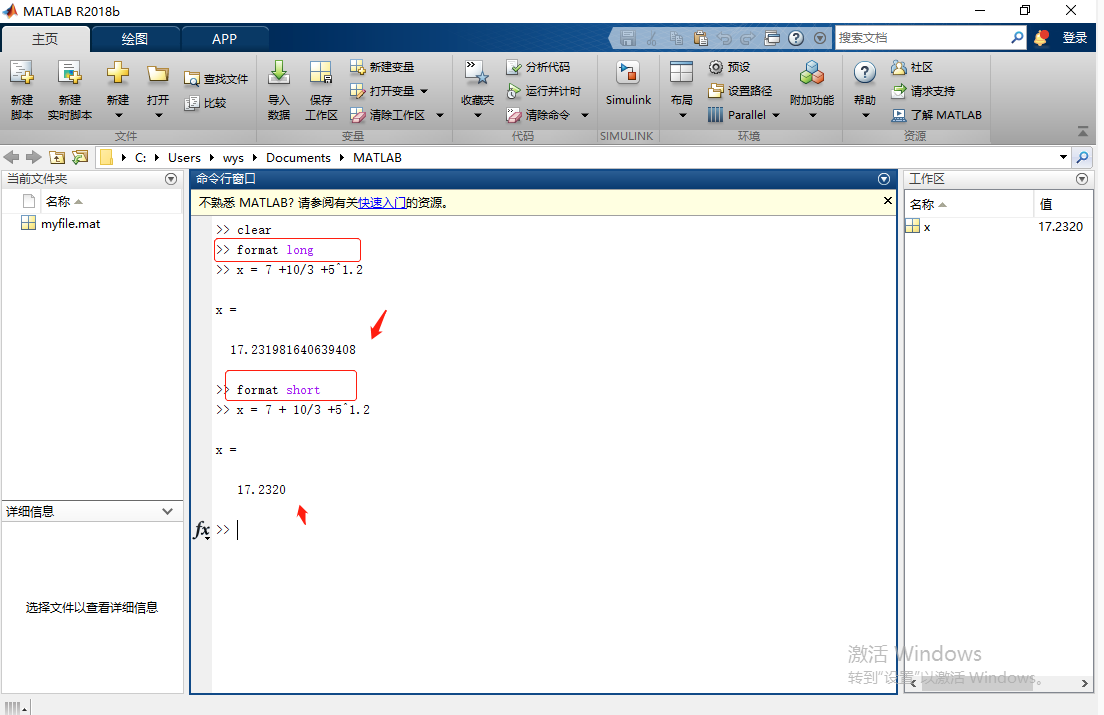
Task: Click the back arrow in the address bar
Action: [x=11, y=157]
